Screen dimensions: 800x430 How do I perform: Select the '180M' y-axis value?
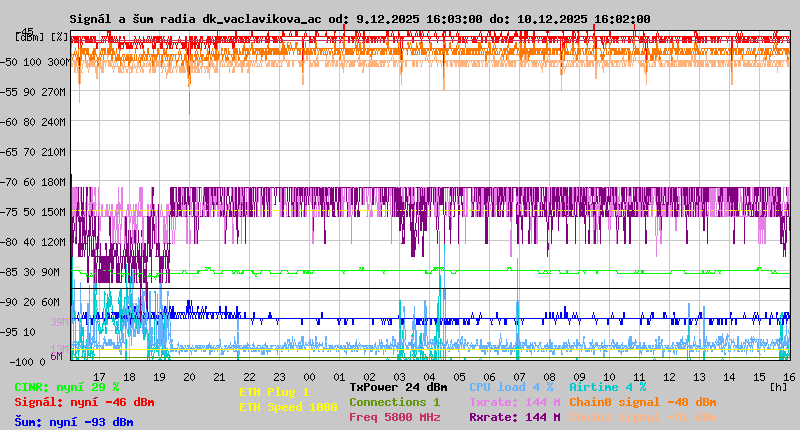[x=56, y=182]
